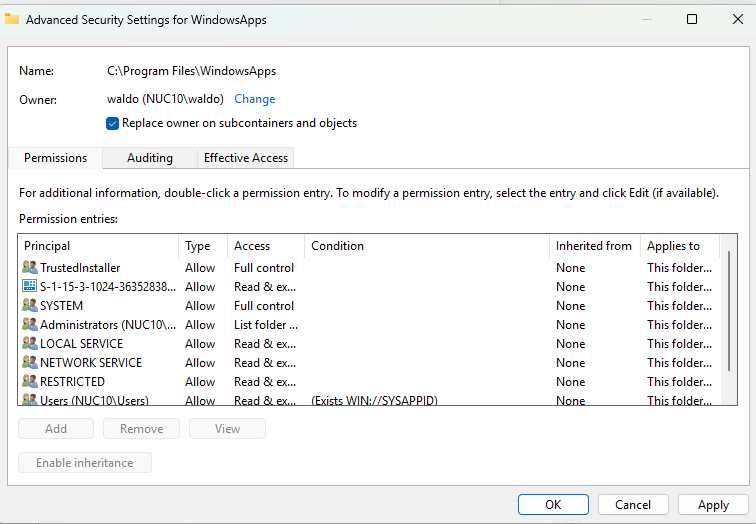Click Full control in TrustedInstaller row
Screen dimensions: 756x524
pos(264,268)
